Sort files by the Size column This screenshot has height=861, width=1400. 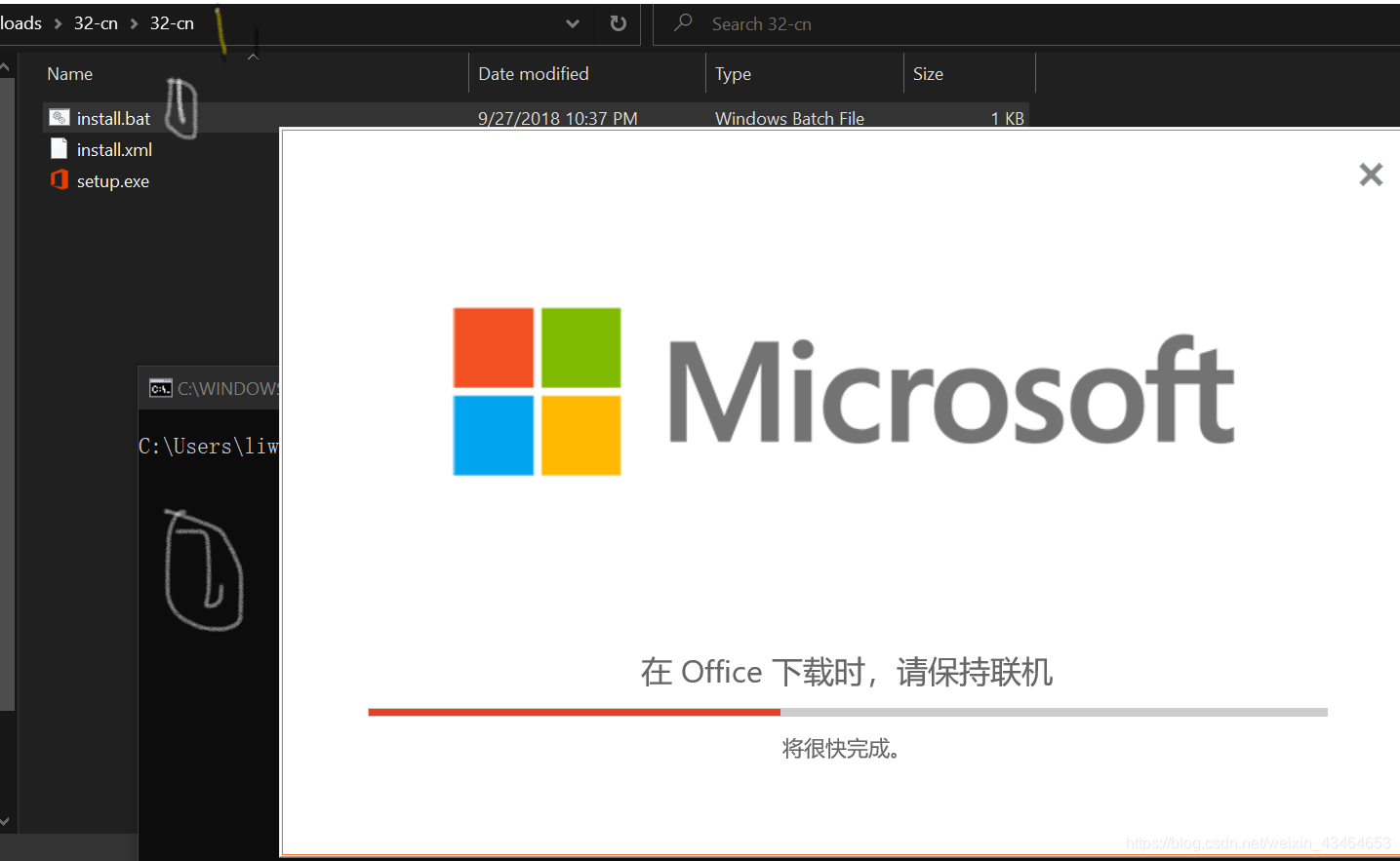click(928, 74)
